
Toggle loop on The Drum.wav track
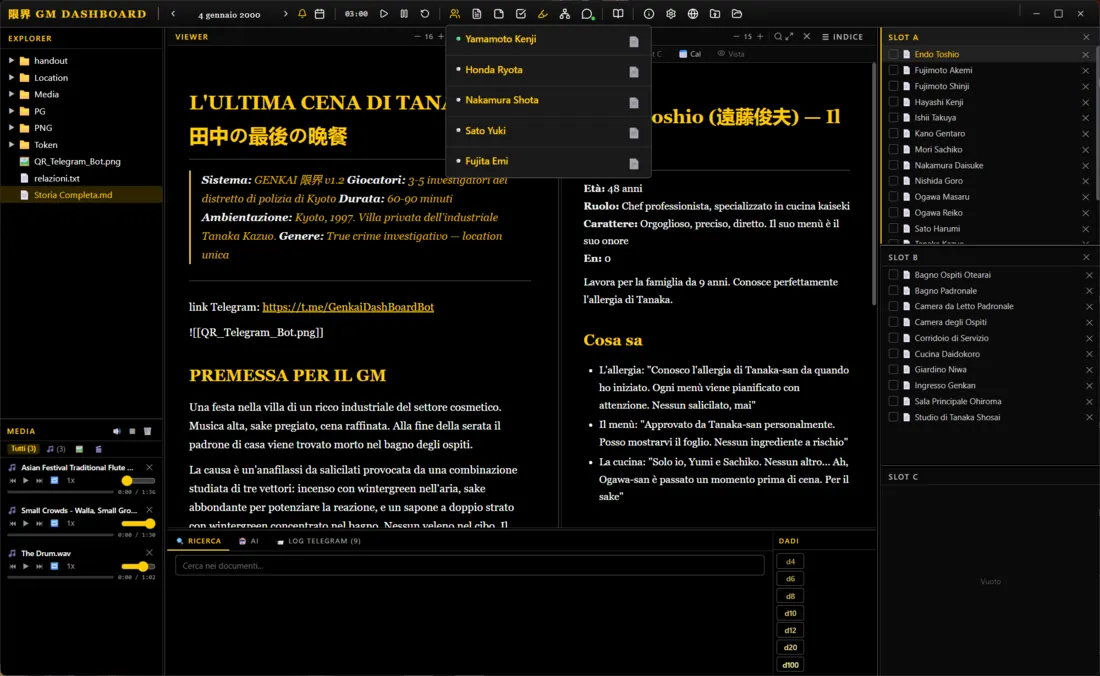55,566
